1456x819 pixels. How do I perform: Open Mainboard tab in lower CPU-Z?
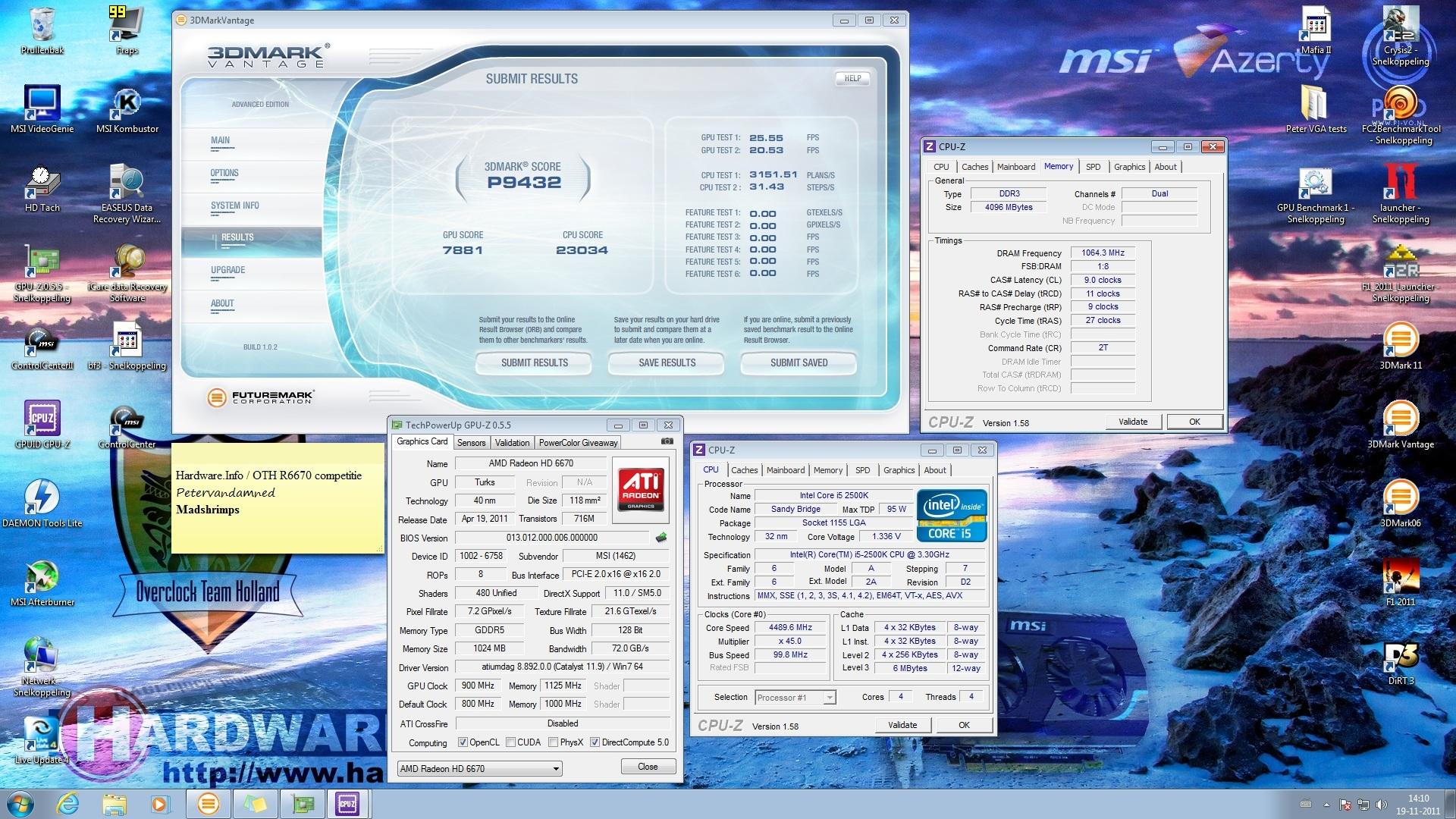coord(786,470)
